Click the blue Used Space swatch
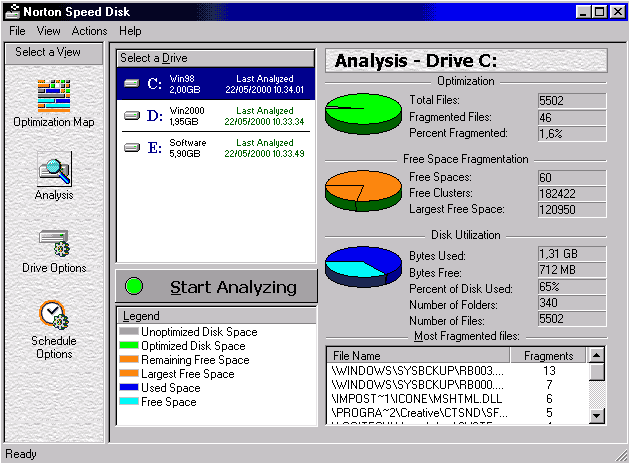The height and width of the screenshot is (463, 629). [129, 387]
